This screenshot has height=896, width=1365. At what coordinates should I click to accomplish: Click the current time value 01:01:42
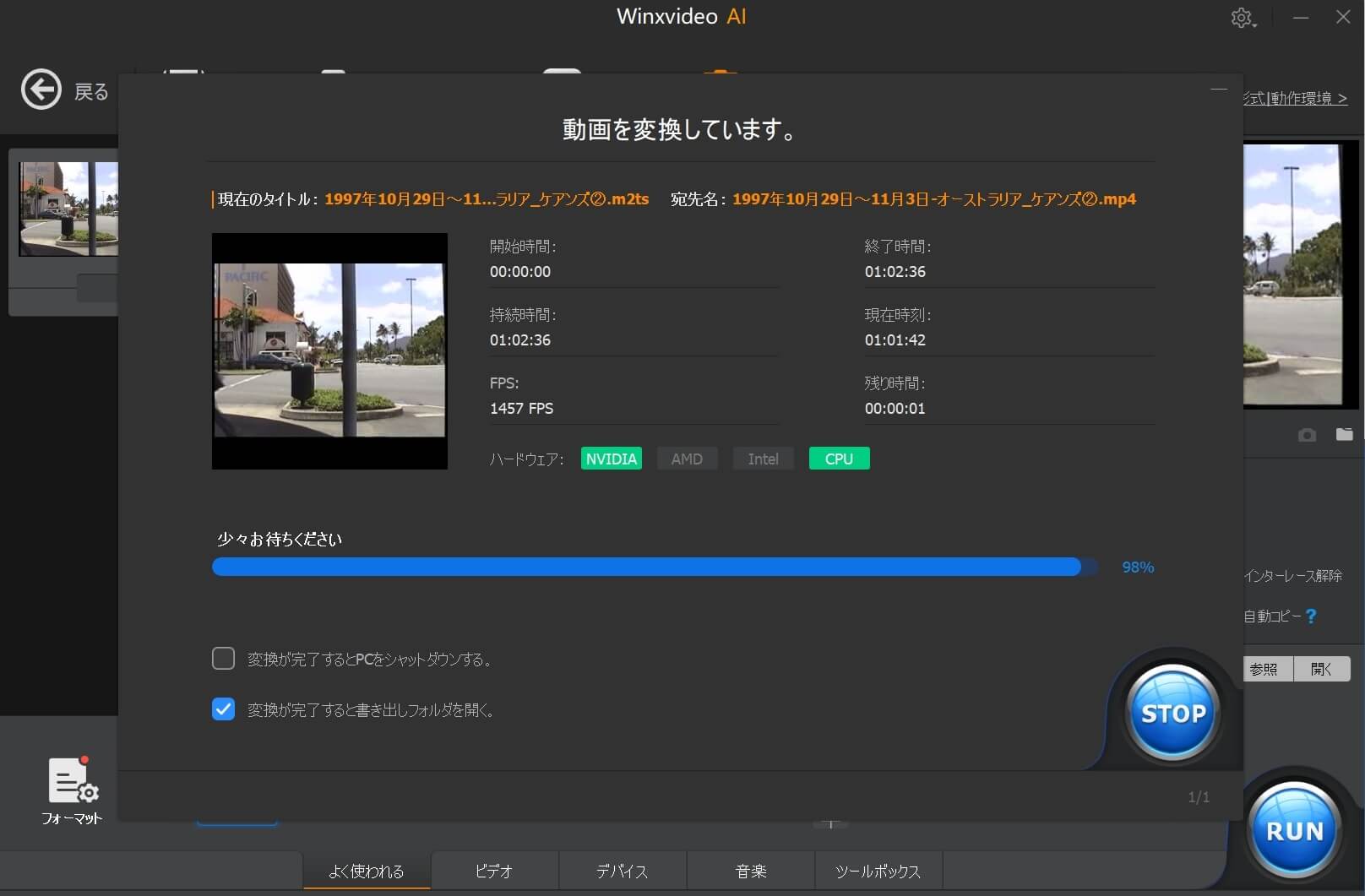coord(895,340)
